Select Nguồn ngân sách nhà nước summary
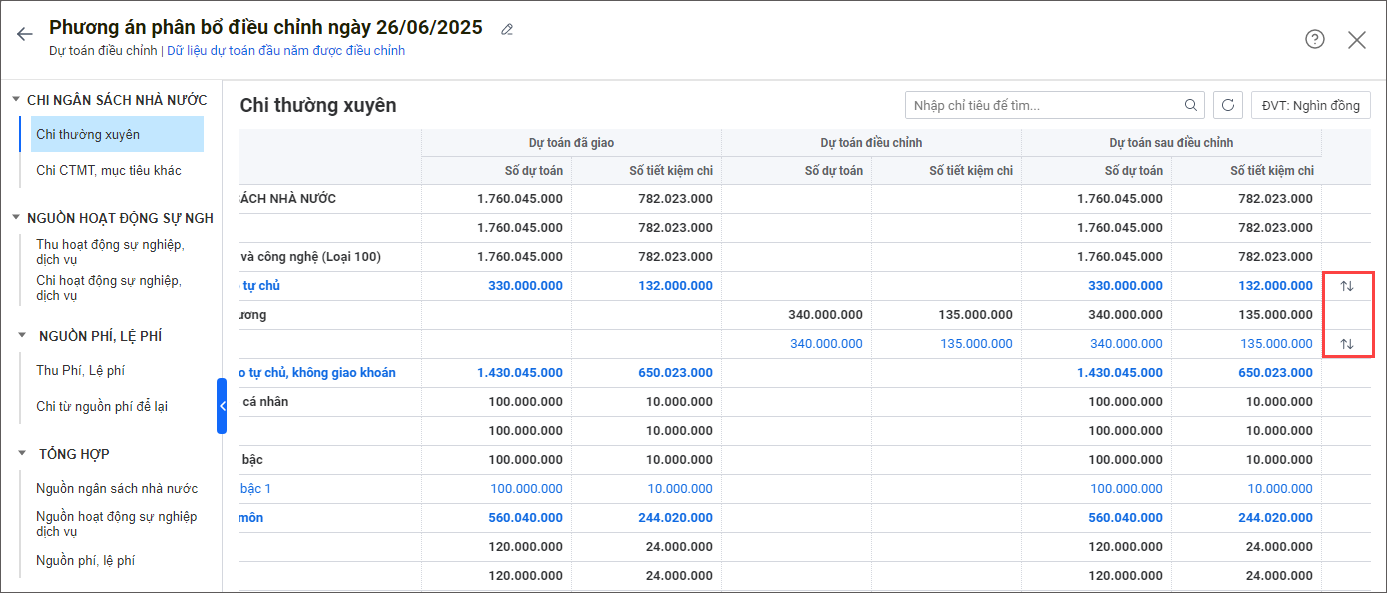Screen dimensions: 1387x593 tap(117, 488)
